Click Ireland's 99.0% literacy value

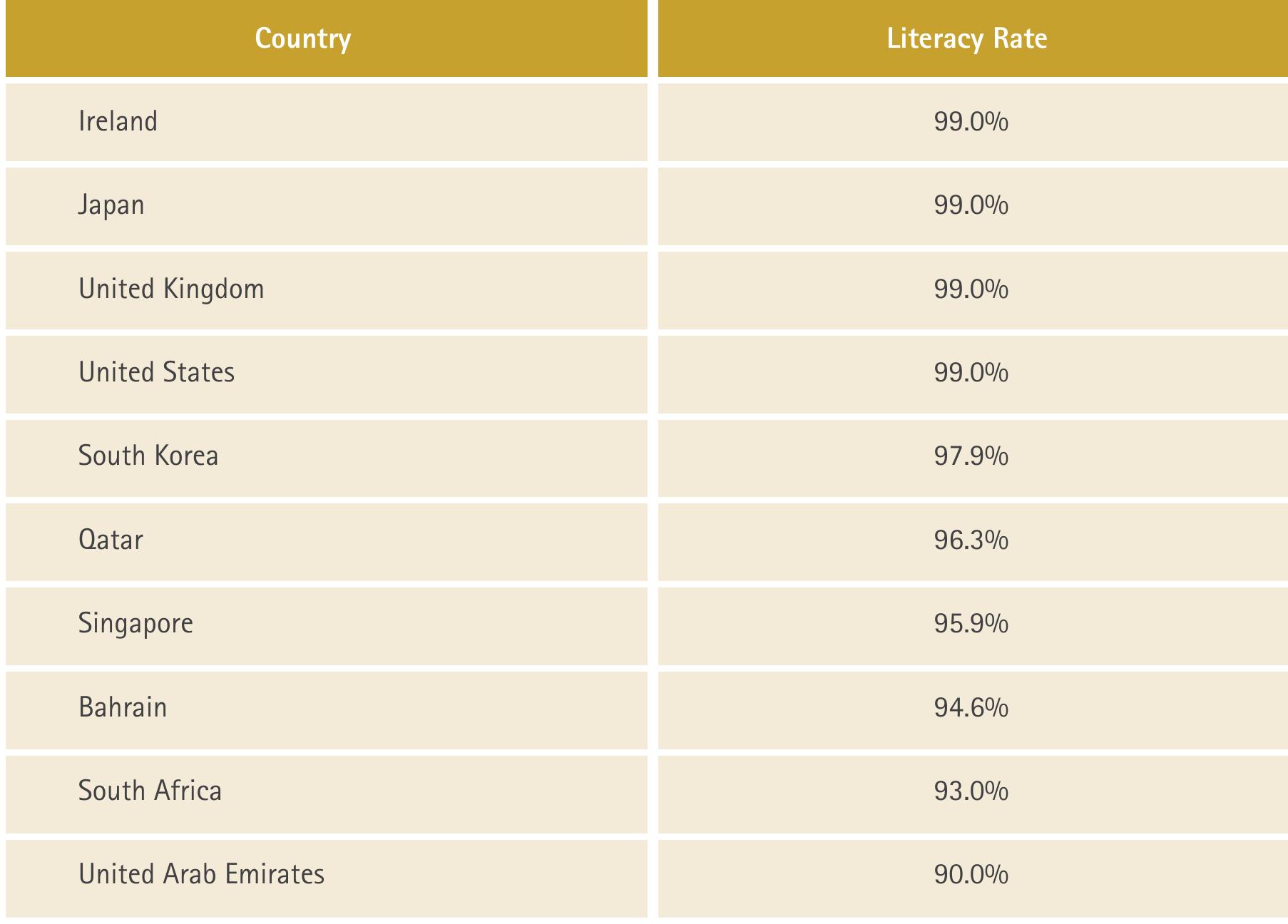971,122
